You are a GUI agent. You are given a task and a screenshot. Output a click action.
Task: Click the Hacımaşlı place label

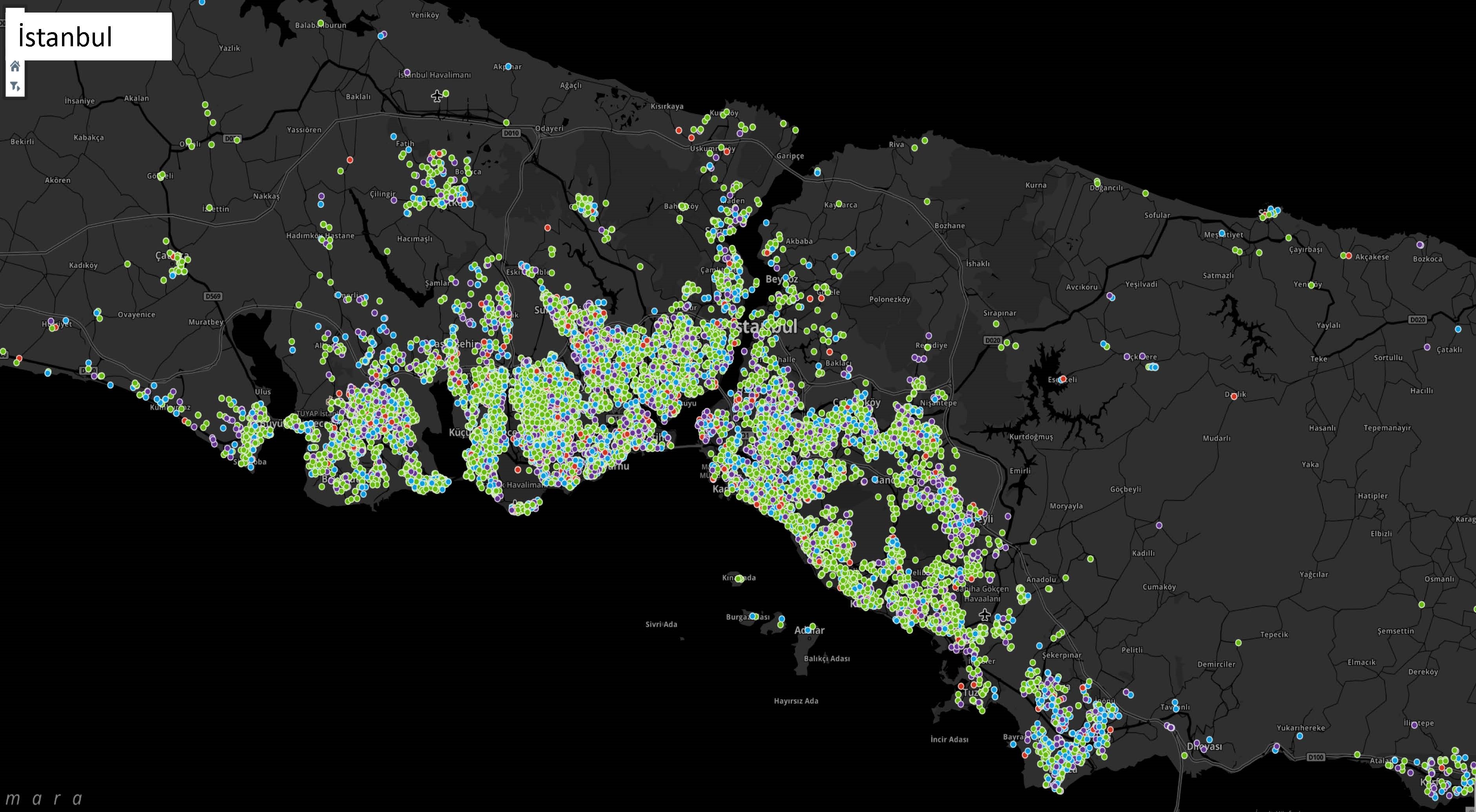click(414, 239)
